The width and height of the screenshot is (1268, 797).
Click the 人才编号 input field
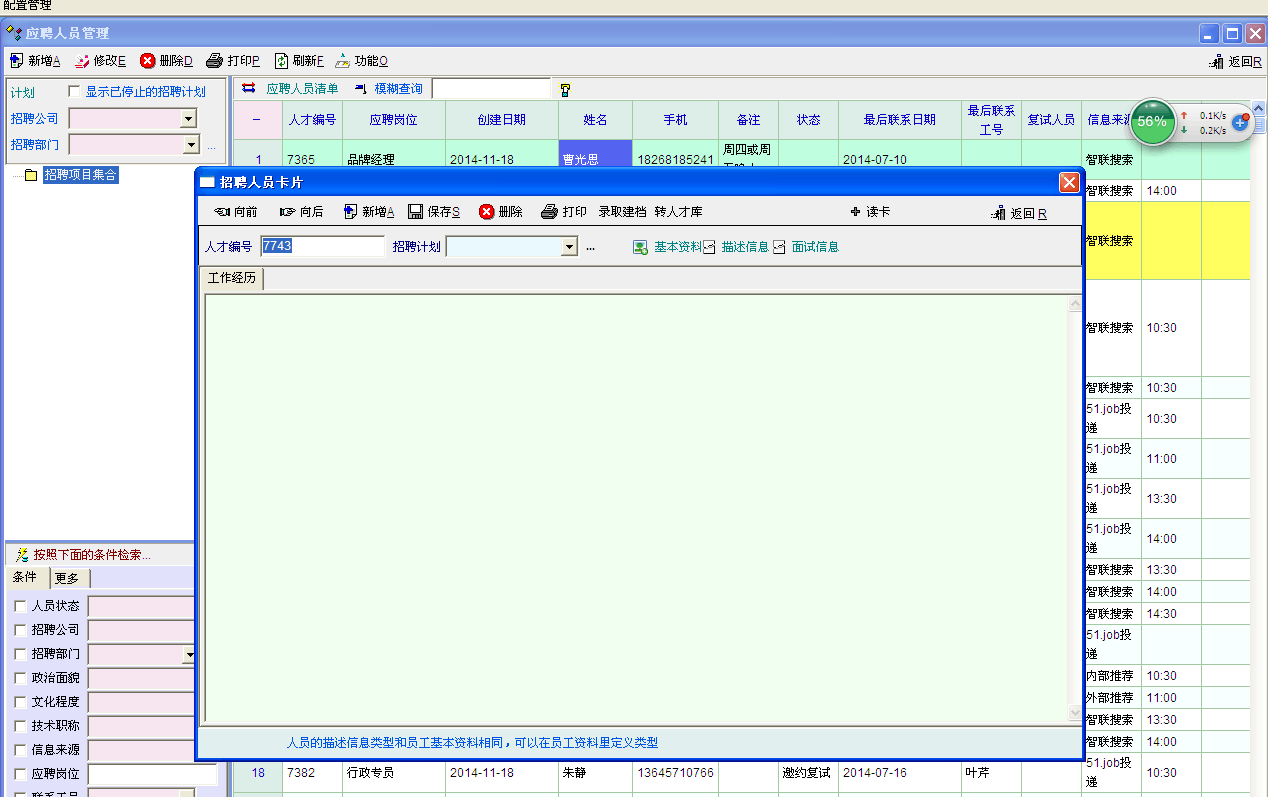tap(322, 246)
